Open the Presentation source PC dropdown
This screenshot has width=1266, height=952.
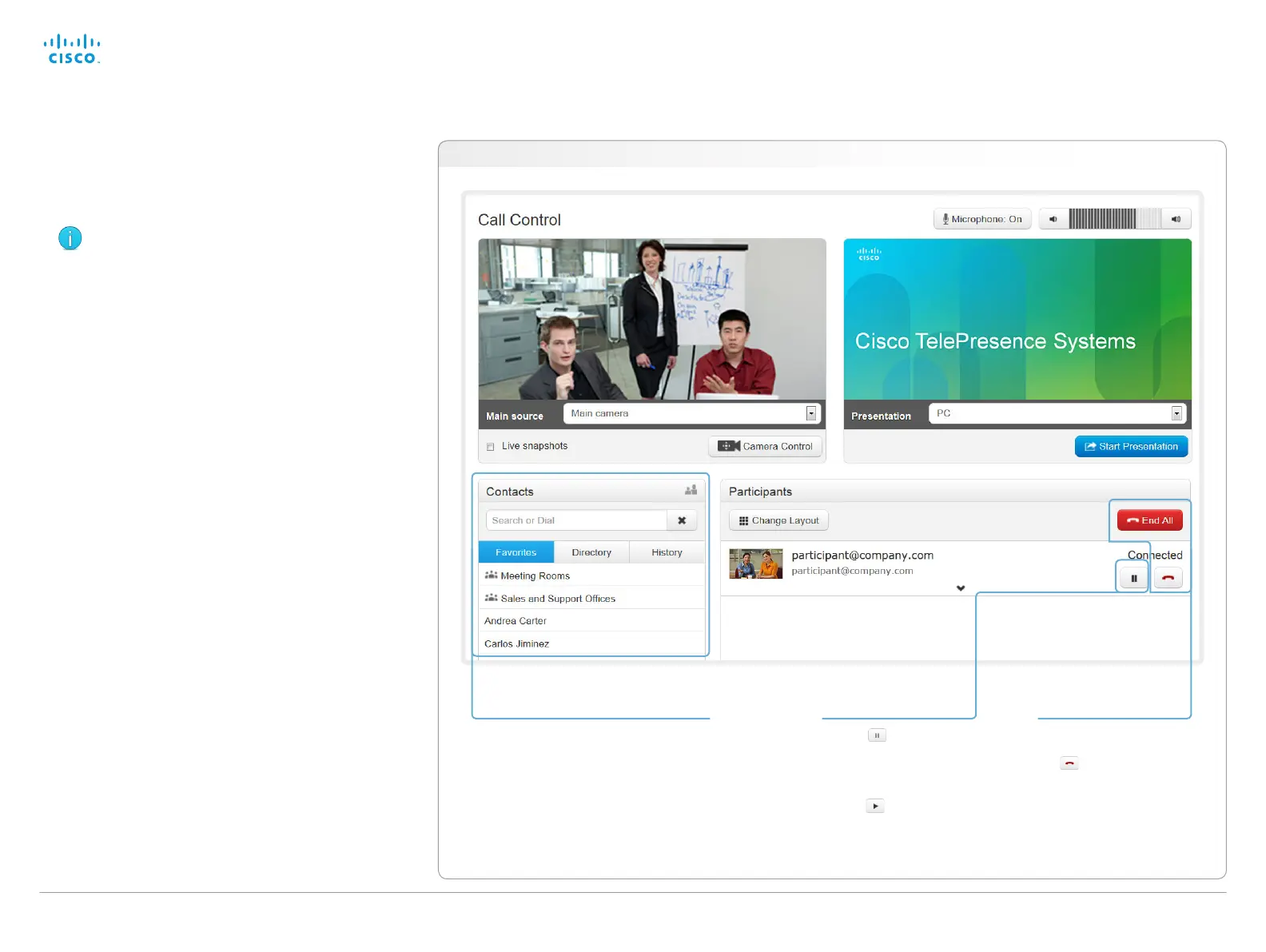(1057, 413)
